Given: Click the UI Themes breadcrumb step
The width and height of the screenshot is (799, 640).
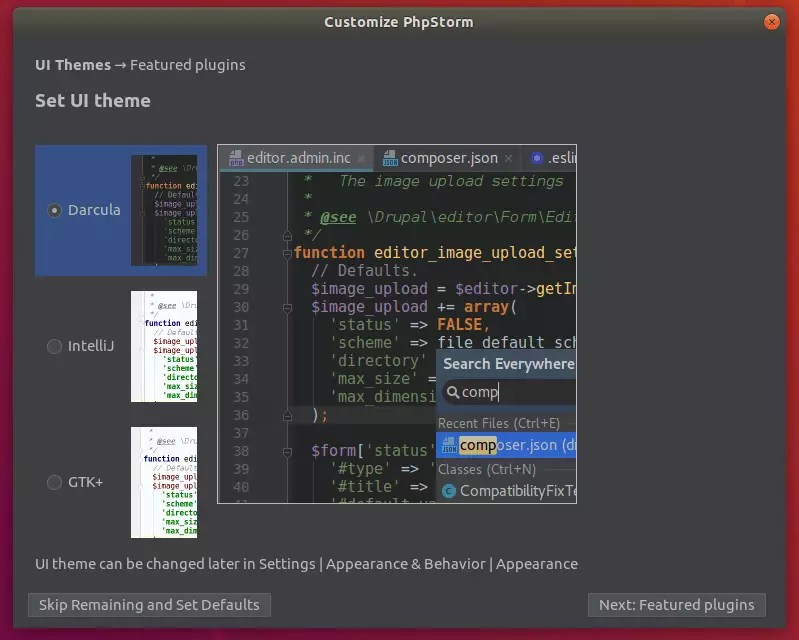Looking at the screenshot, I should (73, 65).
